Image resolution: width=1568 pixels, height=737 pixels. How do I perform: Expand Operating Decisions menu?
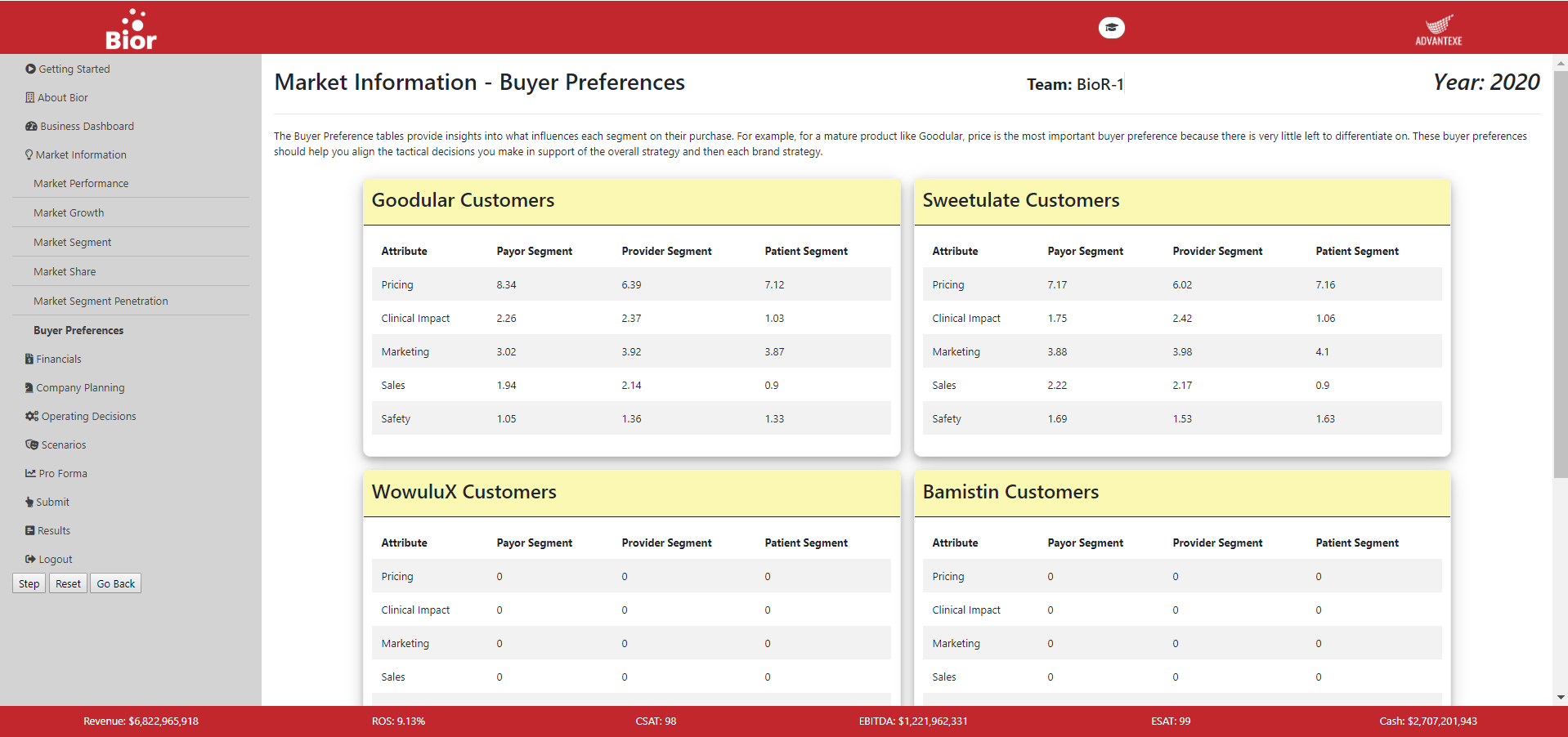tap(89, 416)
